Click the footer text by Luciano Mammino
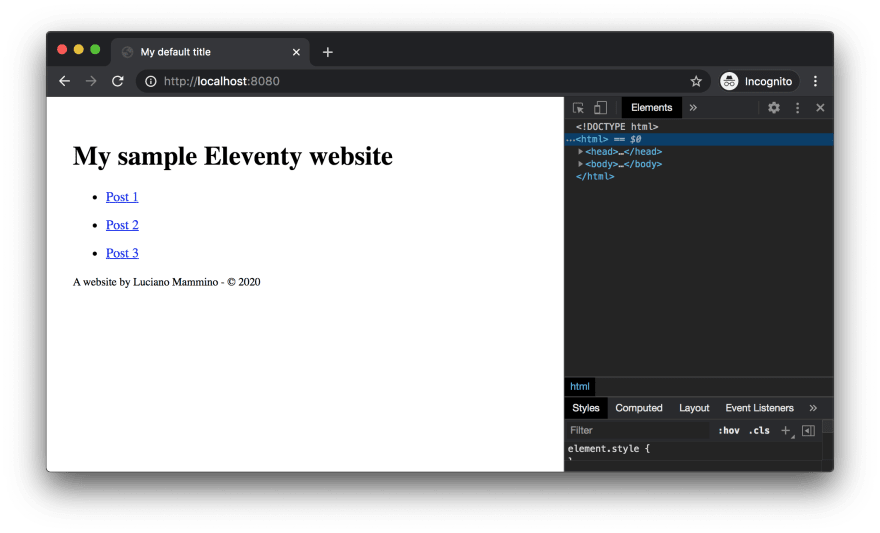 coord(166,282)
